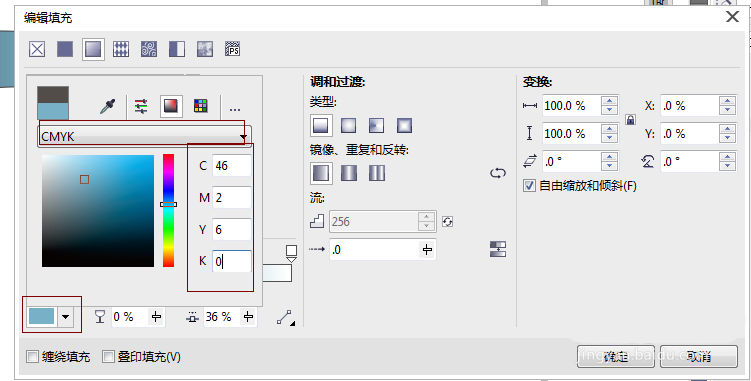This screenshot has width=751, height=381.
Task: Select the Fountain fill icon
Action: pos(93,49)
